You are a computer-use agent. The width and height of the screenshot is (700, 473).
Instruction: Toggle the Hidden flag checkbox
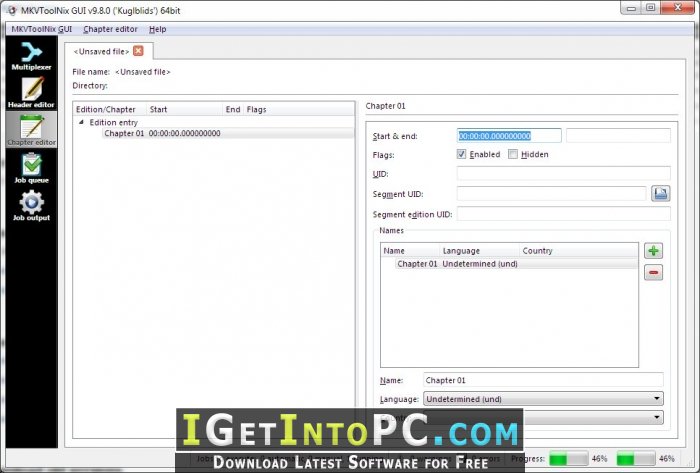[x=513, y=154]
